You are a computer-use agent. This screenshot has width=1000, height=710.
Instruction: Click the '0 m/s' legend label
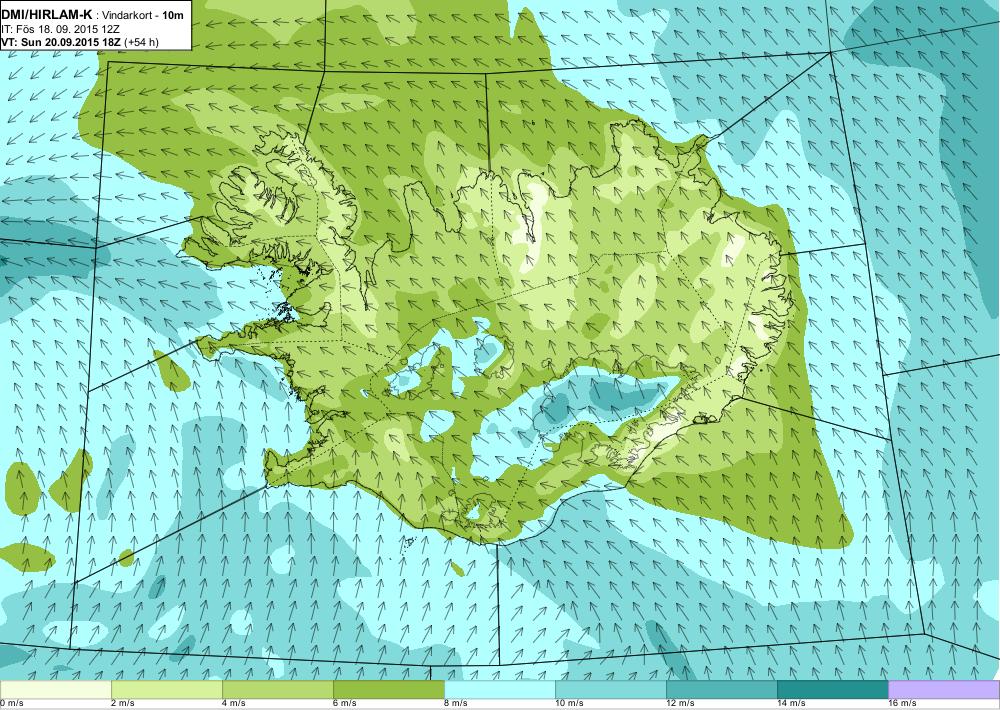tap(12, 704)
